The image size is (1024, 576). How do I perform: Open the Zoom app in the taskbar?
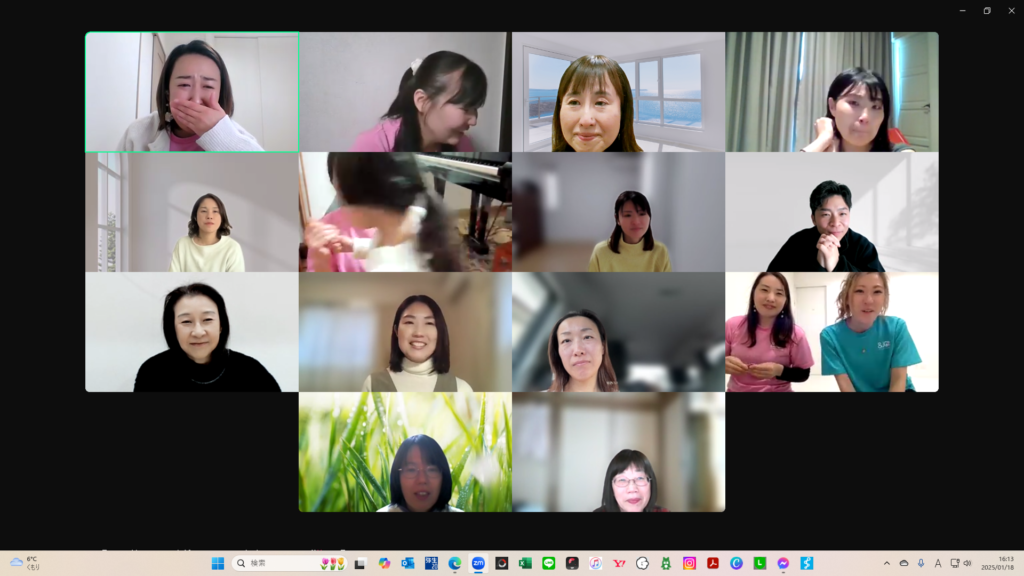[x=478, y=563]
